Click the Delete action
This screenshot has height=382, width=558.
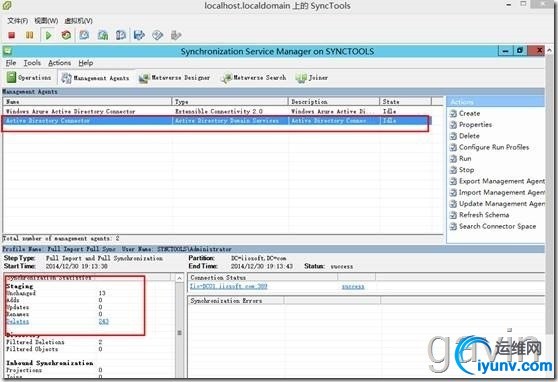coord(469,136)
